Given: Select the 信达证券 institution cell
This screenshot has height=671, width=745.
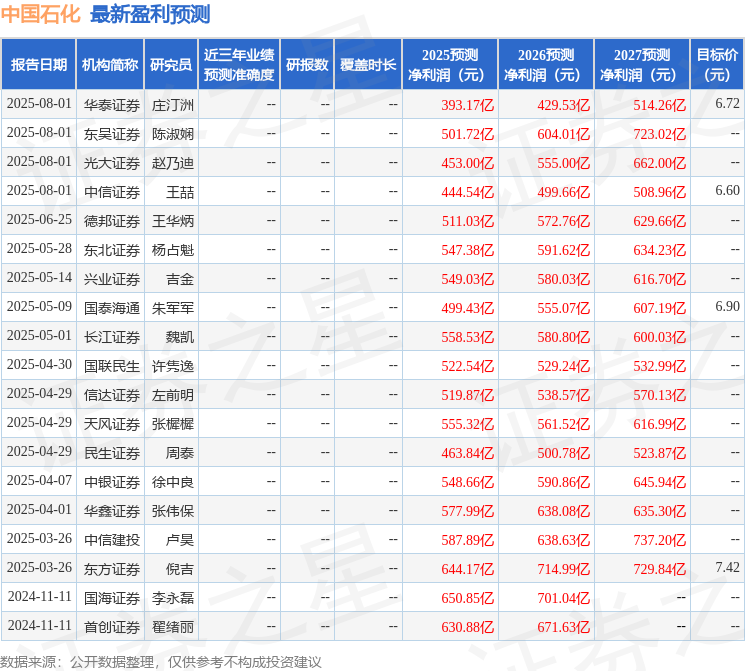Looking at the screenshot, I should 112,395.
